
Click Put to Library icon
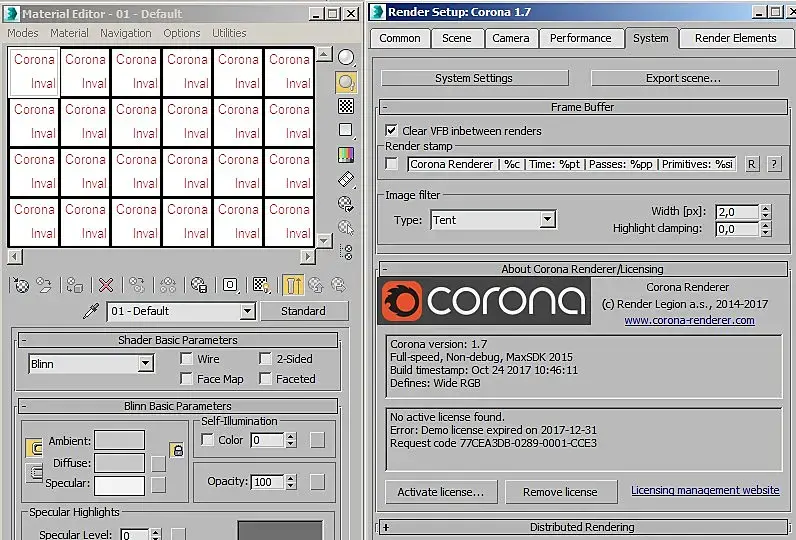[198, 285]
